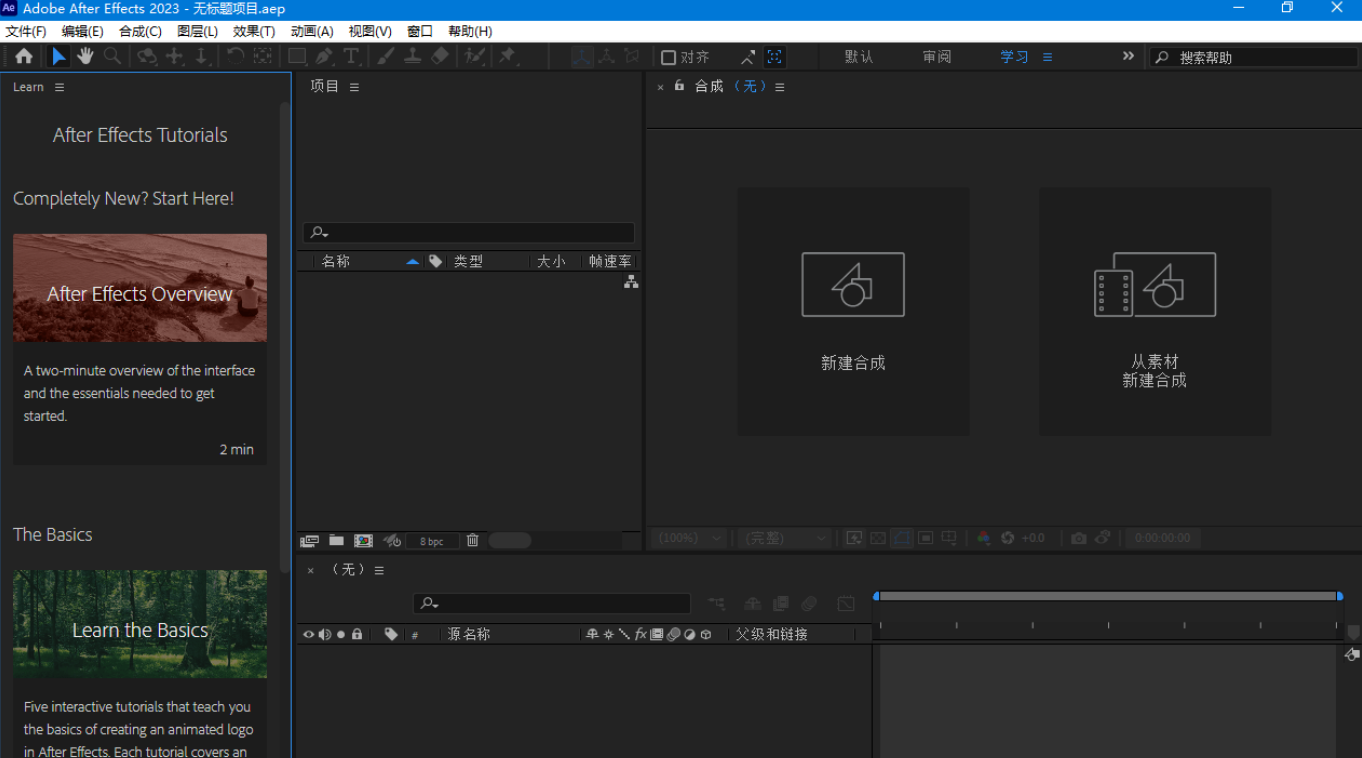Switch to the 默认 workspace tab

[x=859, y=57]
